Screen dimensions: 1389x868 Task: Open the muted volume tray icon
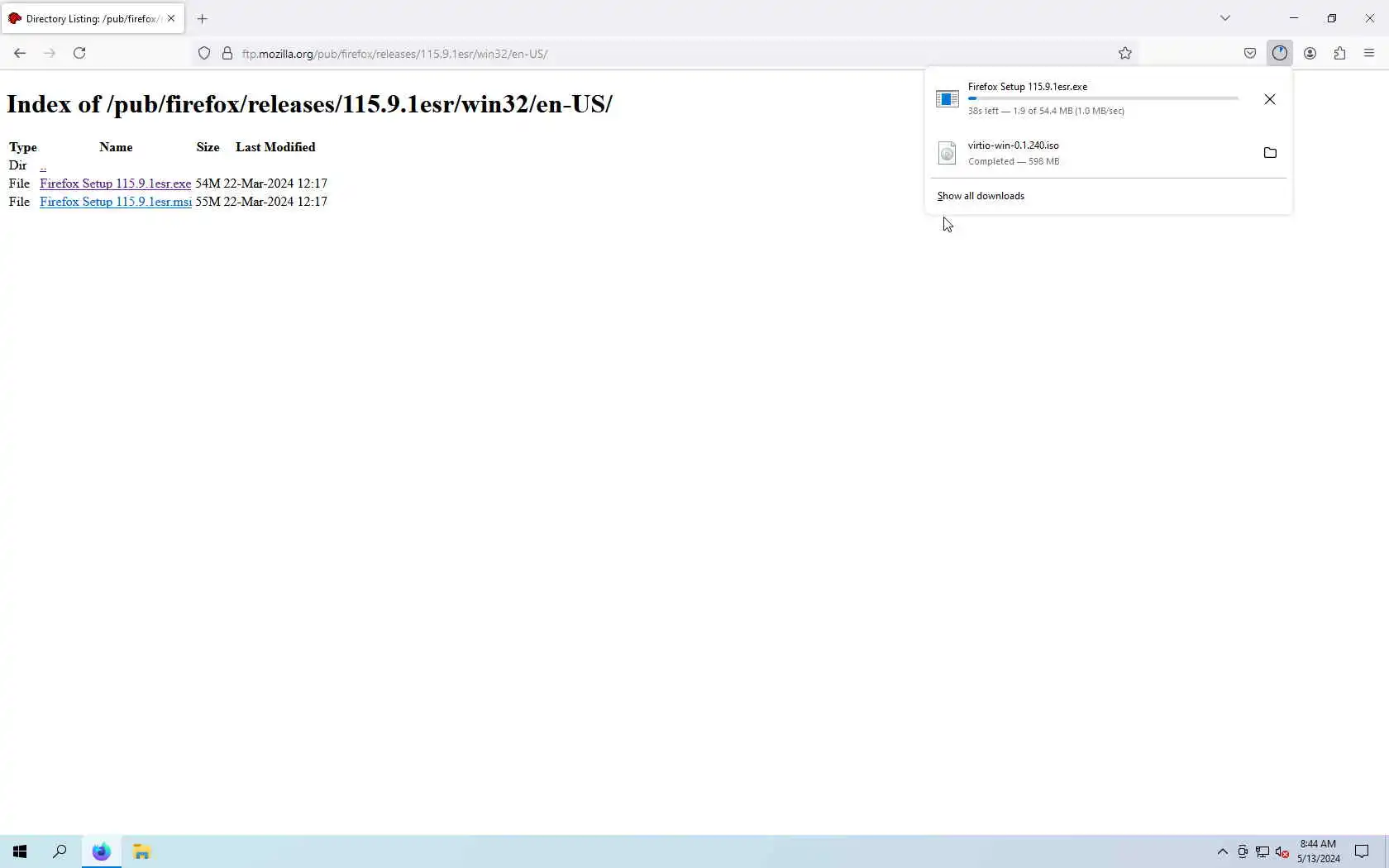[1282, 851]
